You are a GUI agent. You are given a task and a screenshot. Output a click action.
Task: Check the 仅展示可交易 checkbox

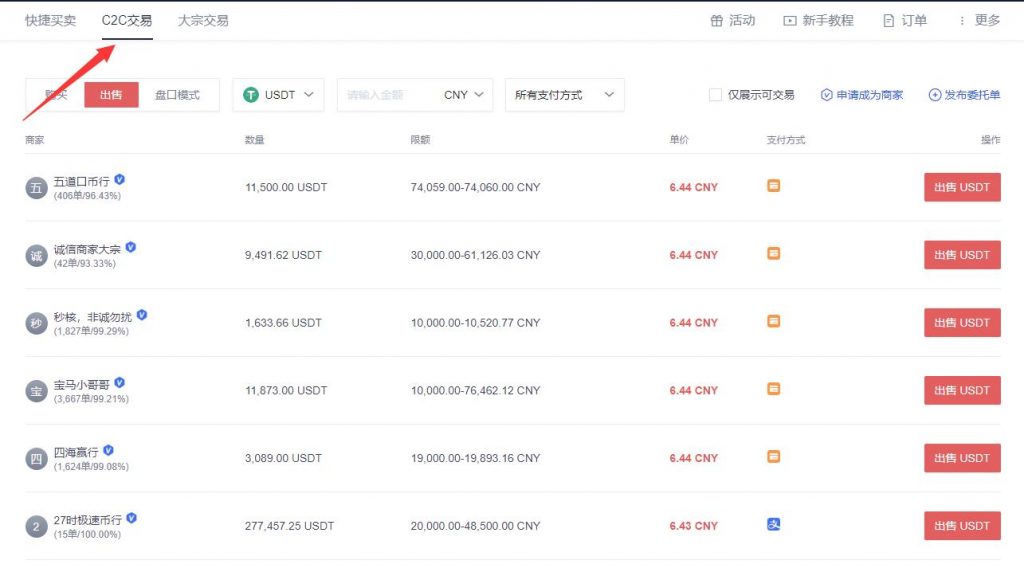[715, 95]
